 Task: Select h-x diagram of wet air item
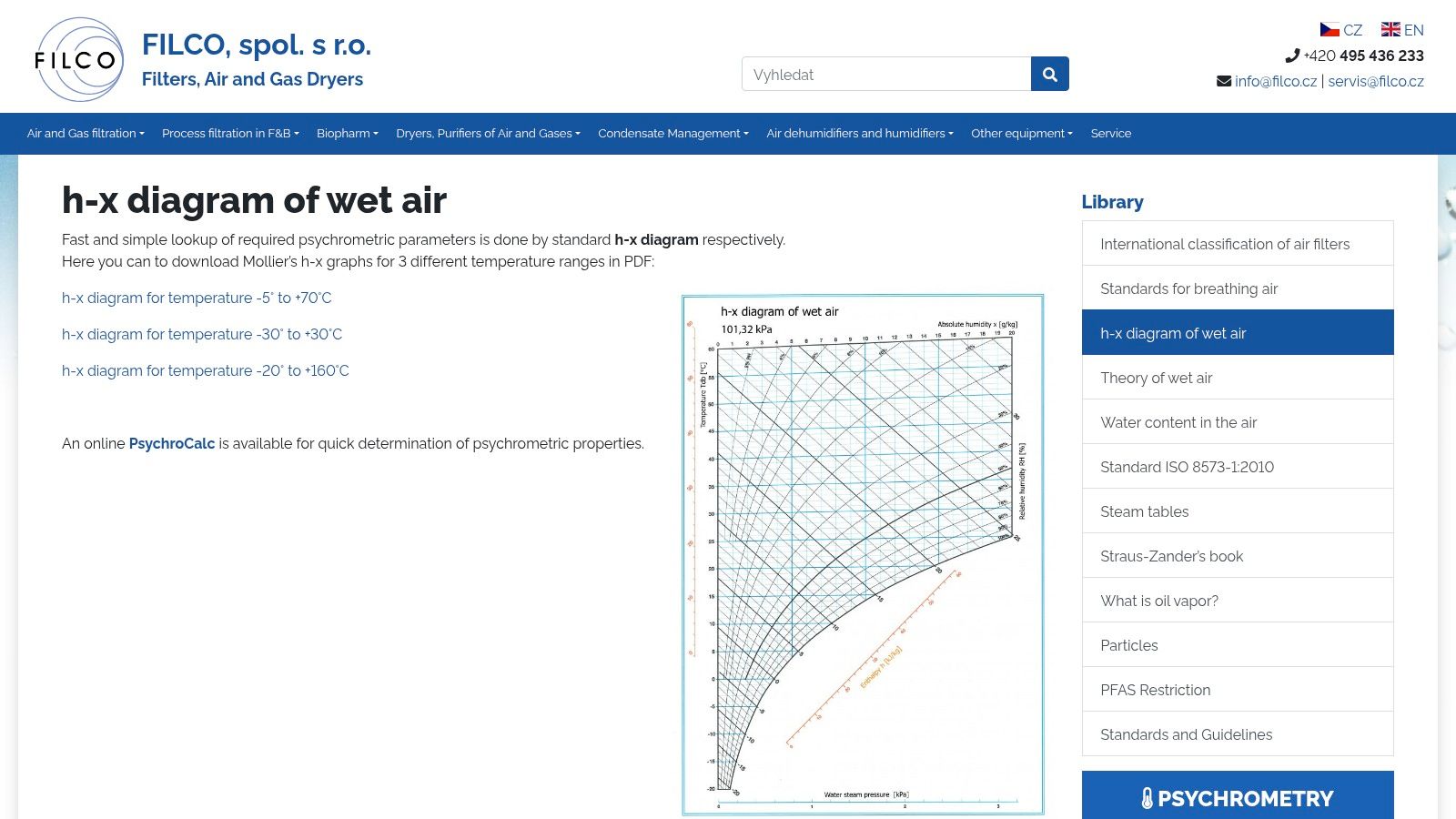pyautogui.click(x=1238, y=333)
